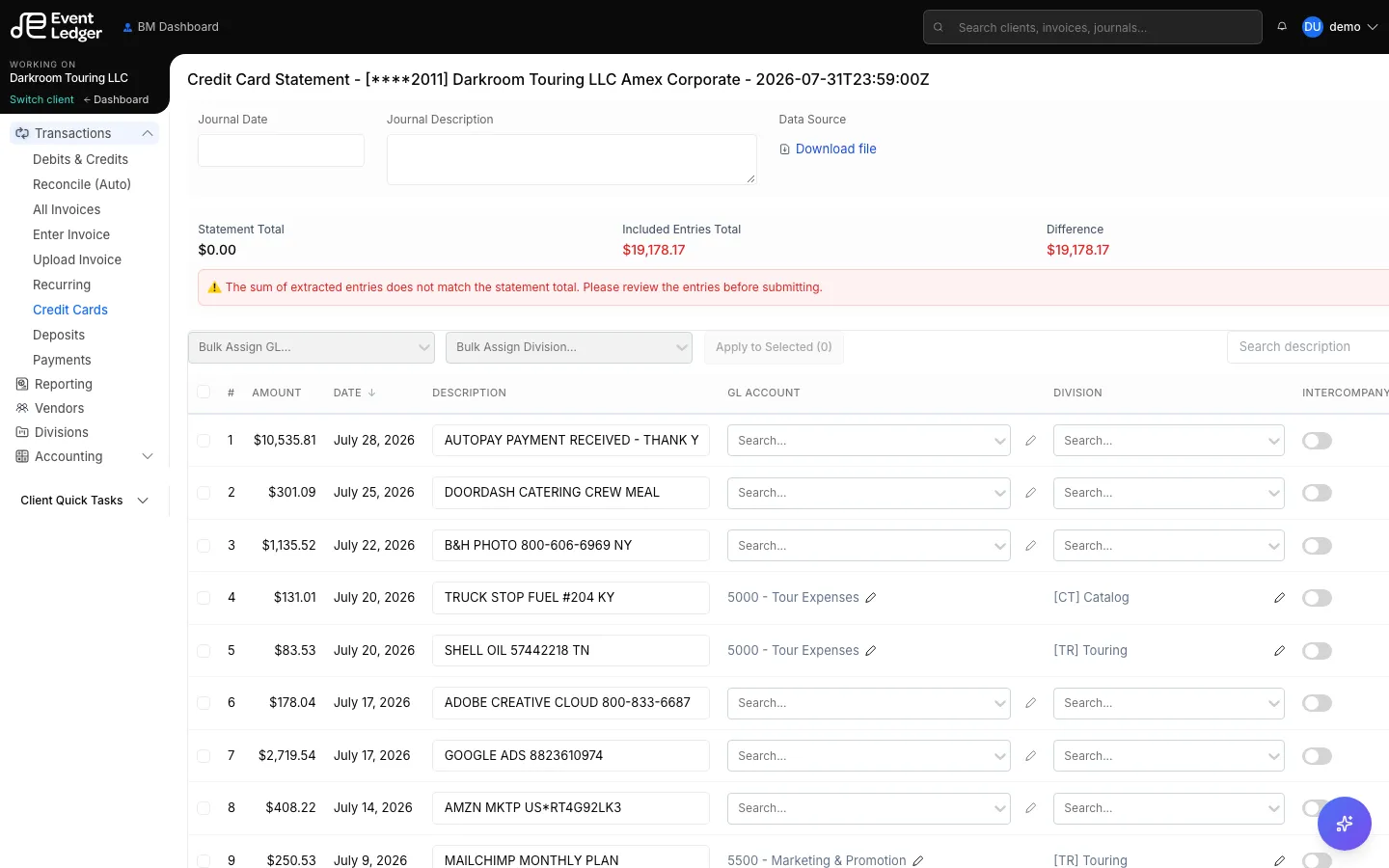Focus the Journal Description text area
The width and height of the screenshot is (1389, 868).
click(571, 159)
